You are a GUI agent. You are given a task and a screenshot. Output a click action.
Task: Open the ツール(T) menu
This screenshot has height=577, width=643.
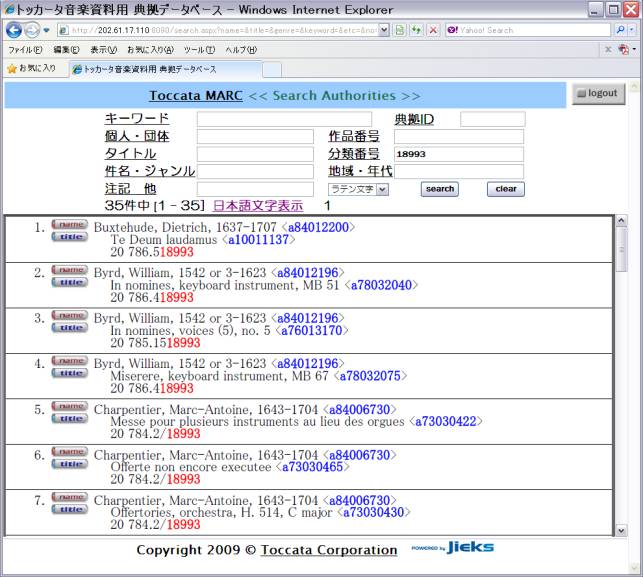pos(199,50)
